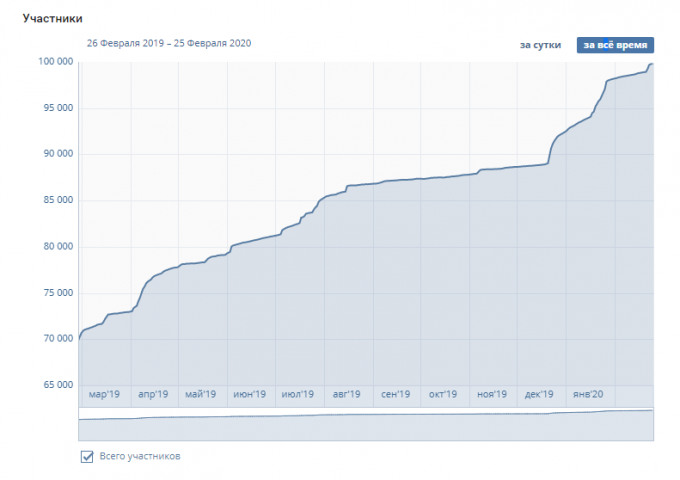Viewport: 680px width, 480px height.
Task: Click the 65 000 y-axis value
Action: point(58,385)
